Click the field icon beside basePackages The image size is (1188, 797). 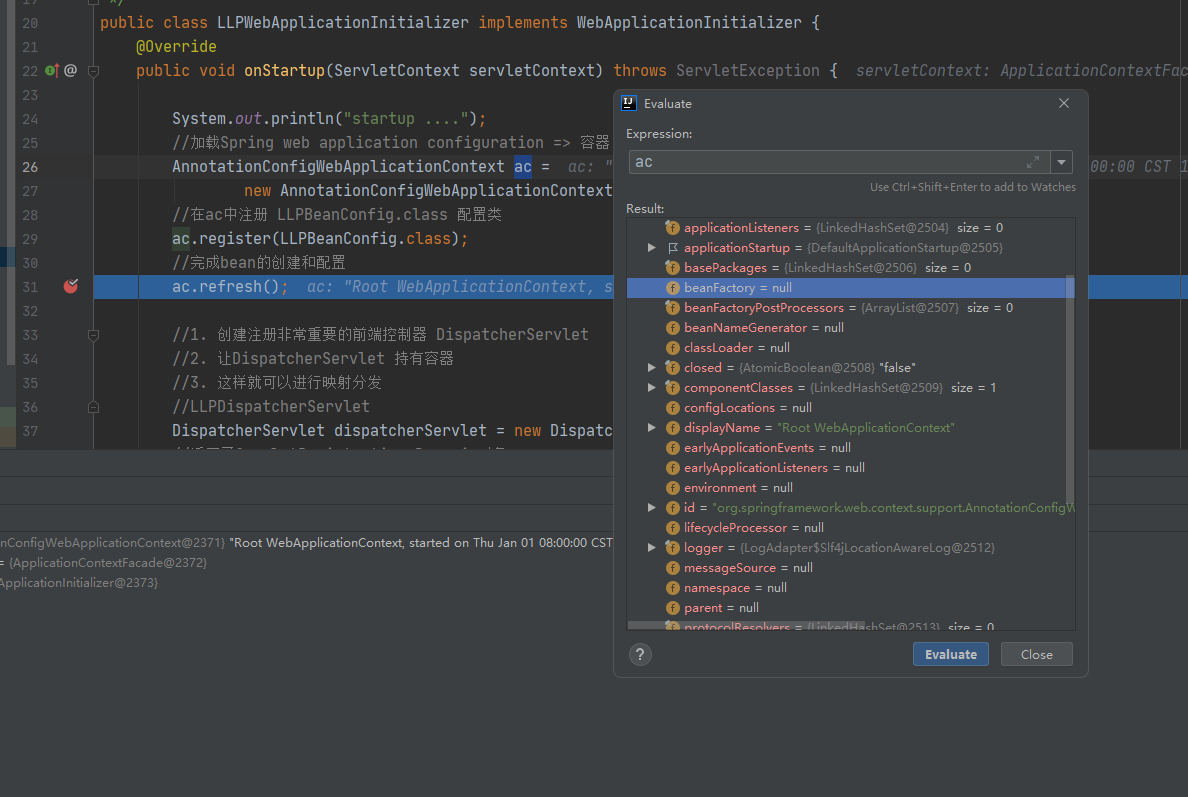tap(672, 267)
